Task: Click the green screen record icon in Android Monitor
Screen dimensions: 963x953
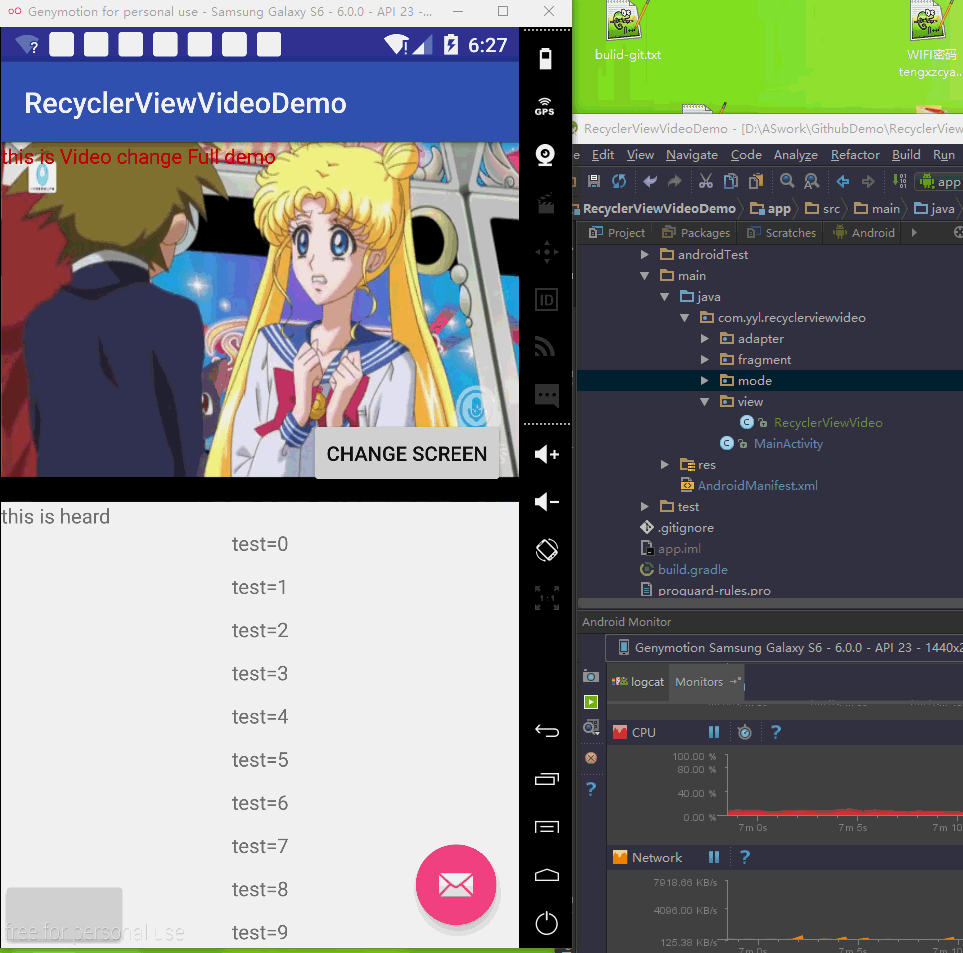Action: [591, 702]
